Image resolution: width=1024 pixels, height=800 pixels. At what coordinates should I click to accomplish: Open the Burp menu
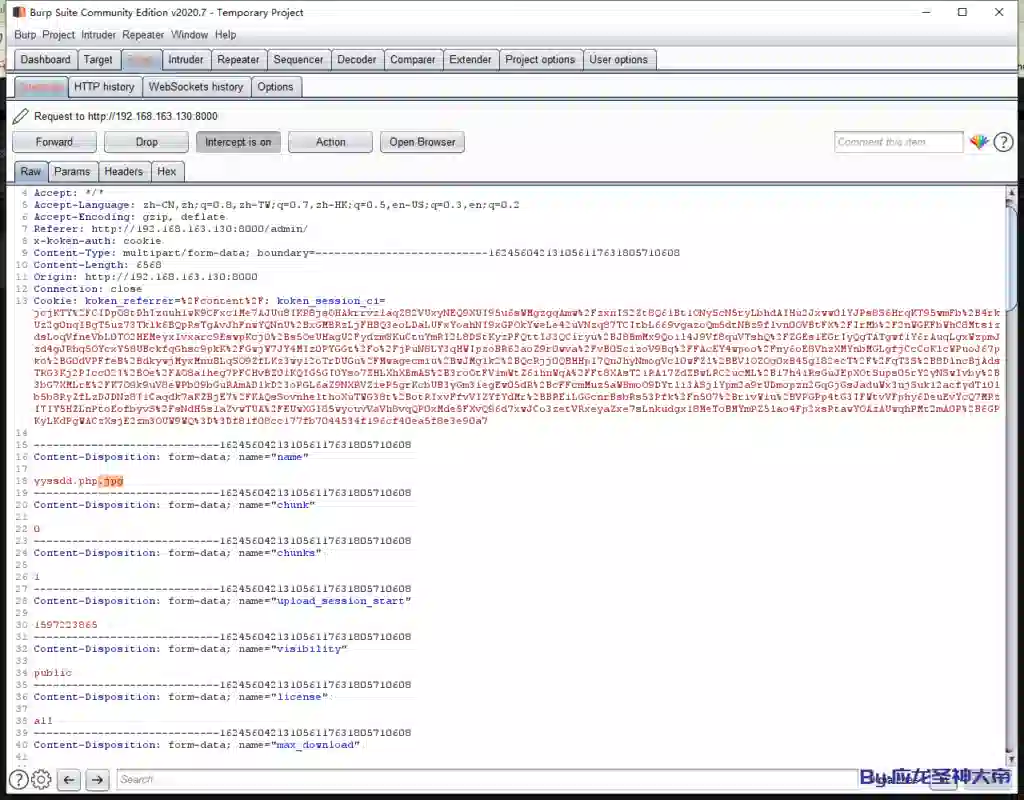click(25, 35)
